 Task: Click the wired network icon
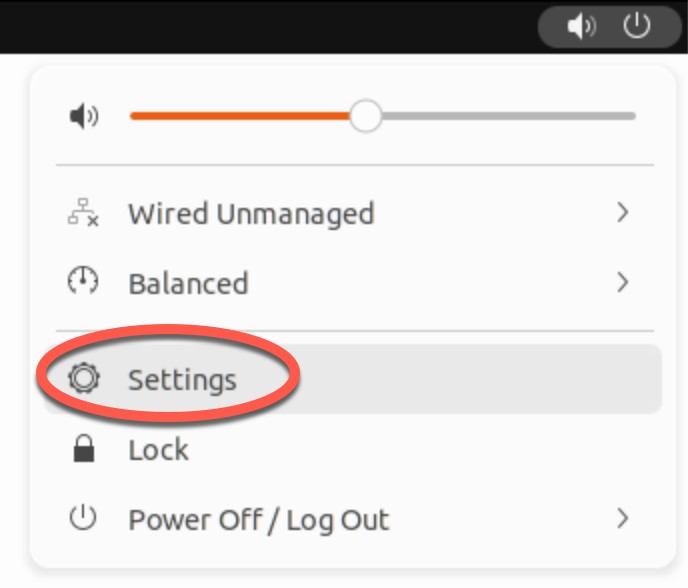point(83,212)
